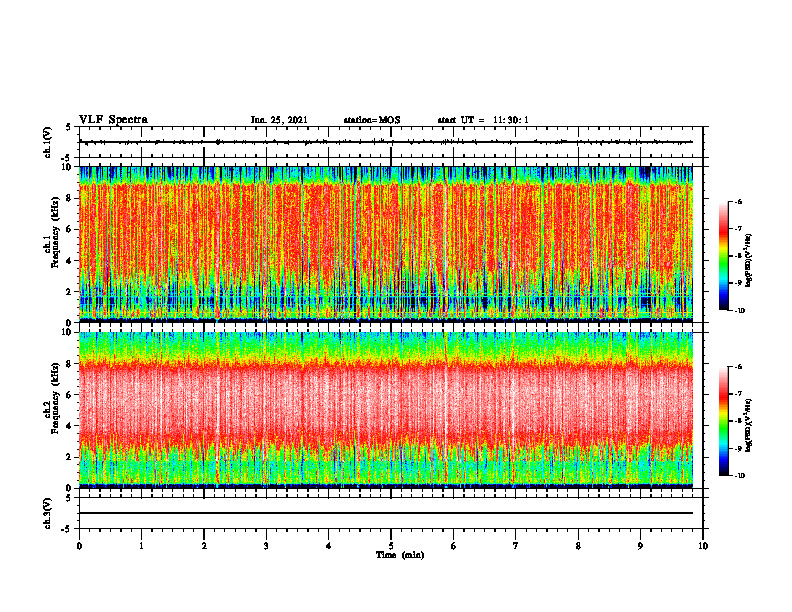Click tick label "9" on the time axis
Image resolution: width=792 pixels, height=612 pixels.
(640, 546)
